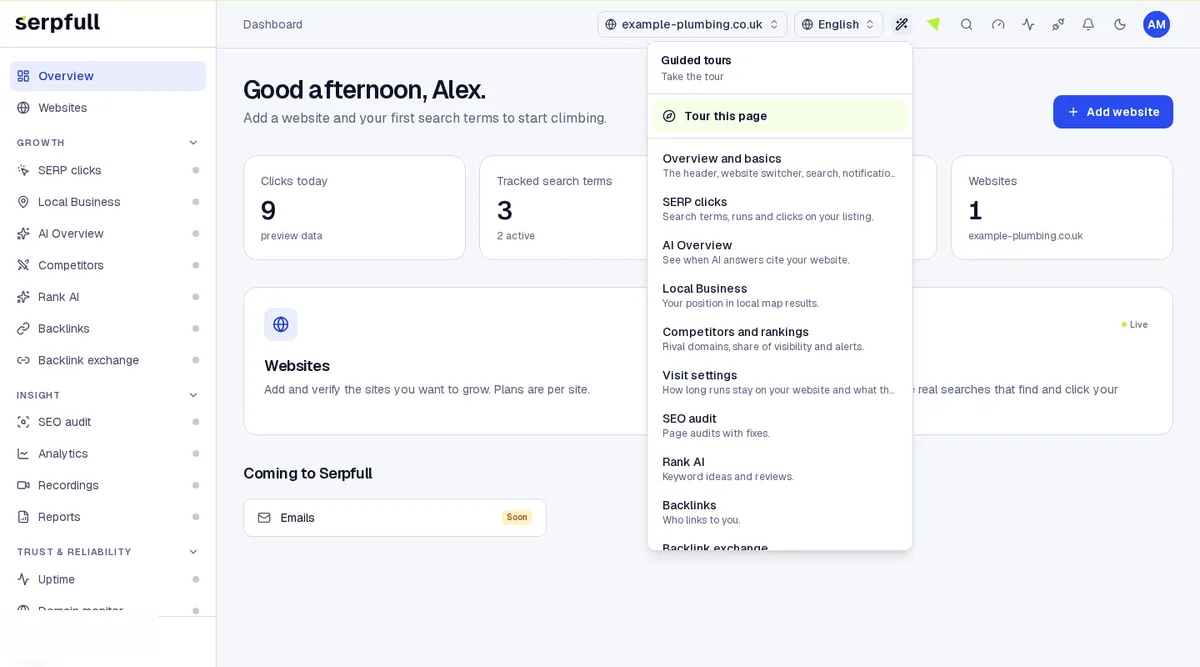Click the Reports document icon in sidebar
Screen dimensions: 1200x667
click(x=23, y=517)
